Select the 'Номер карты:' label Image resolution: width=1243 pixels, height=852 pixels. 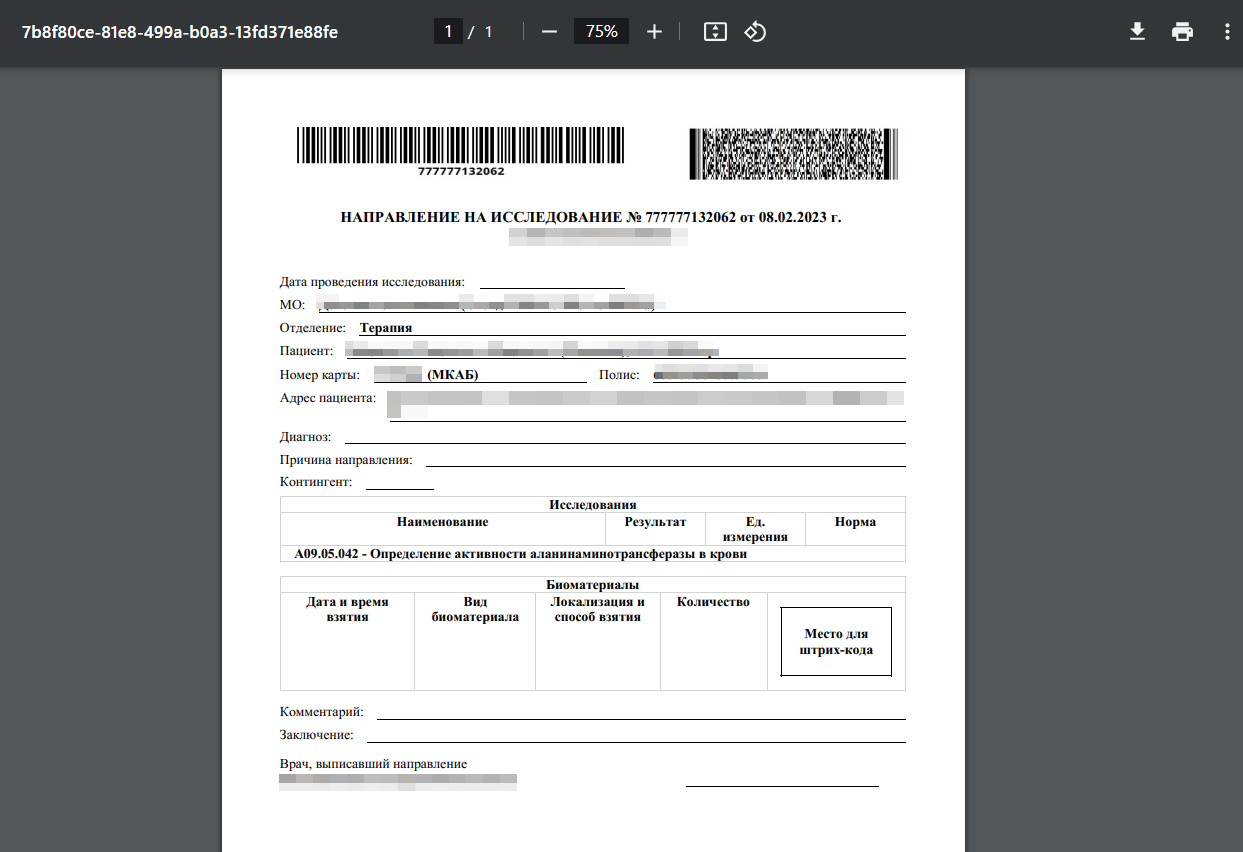click(x=320, y=375)
